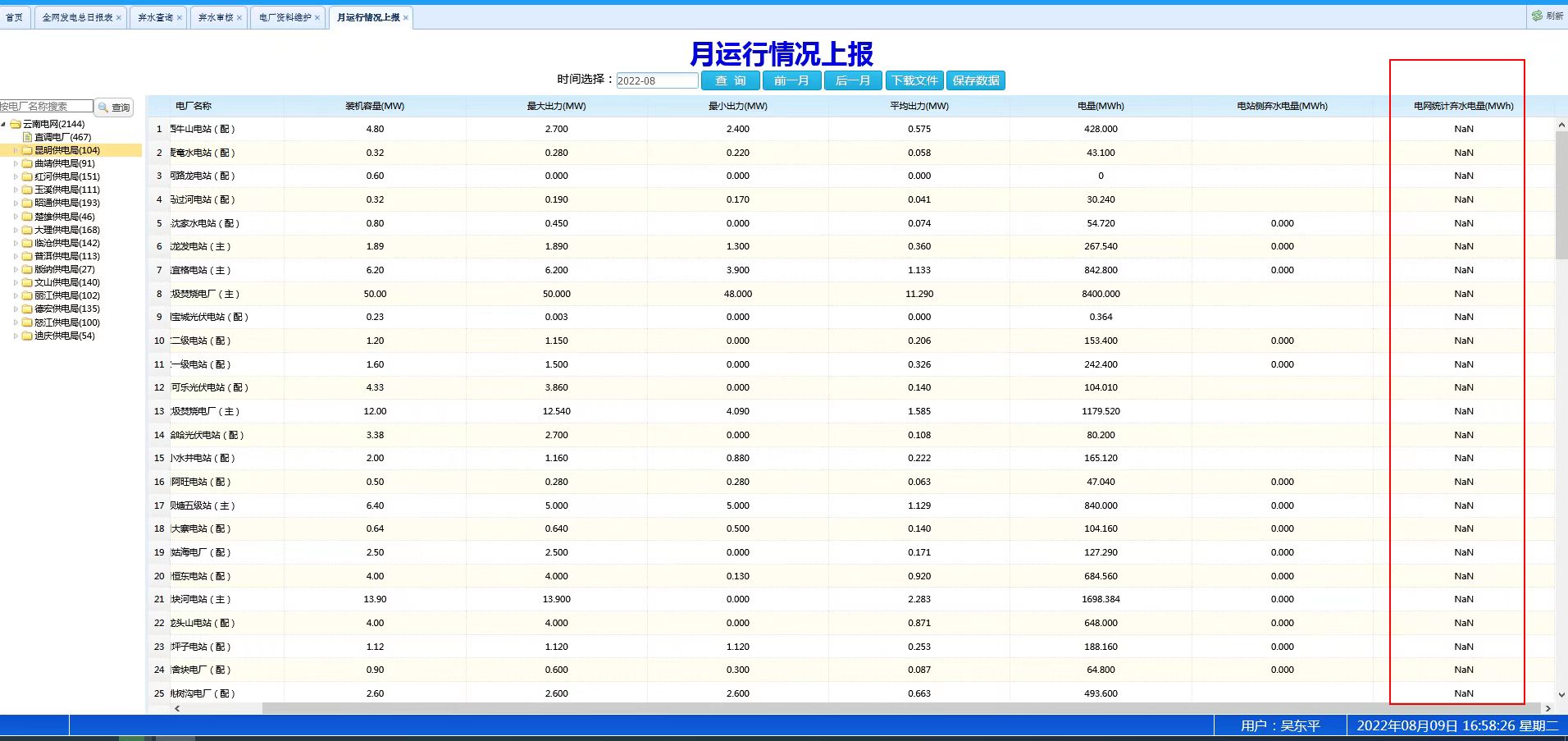Expand the 德宏供电局 tree node
Screen dimensions: 1568x741
click(16, 309)
